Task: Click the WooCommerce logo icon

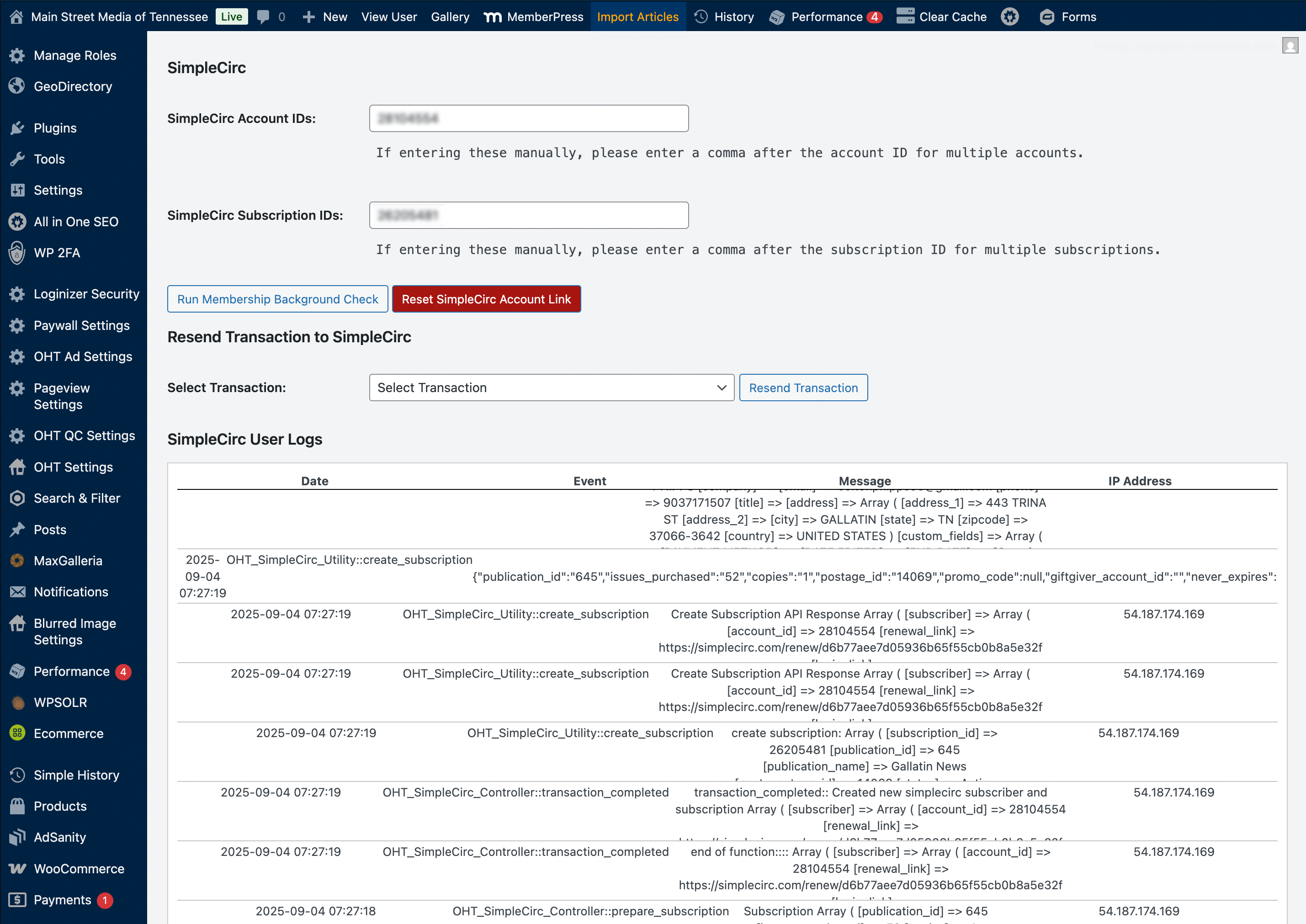Action: click(17, 868)
